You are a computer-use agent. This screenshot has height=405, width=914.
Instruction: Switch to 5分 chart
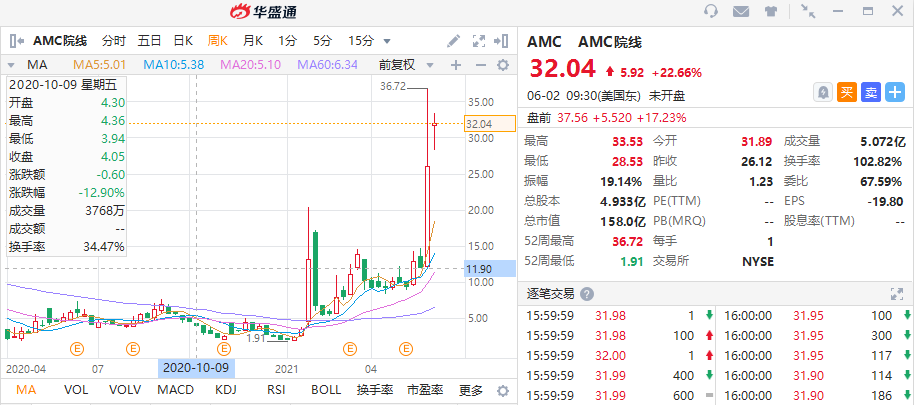(x=322, y=41)
